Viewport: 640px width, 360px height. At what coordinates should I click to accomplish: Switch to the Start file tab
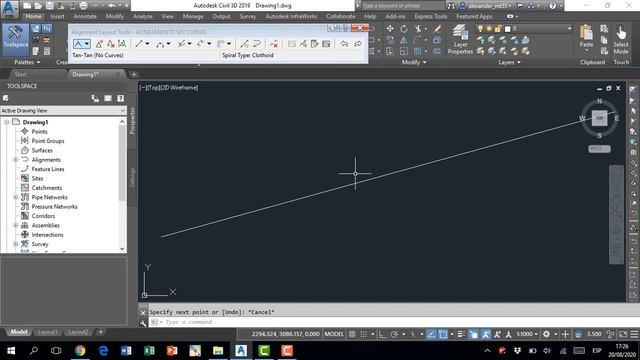(x=20, y=74)
